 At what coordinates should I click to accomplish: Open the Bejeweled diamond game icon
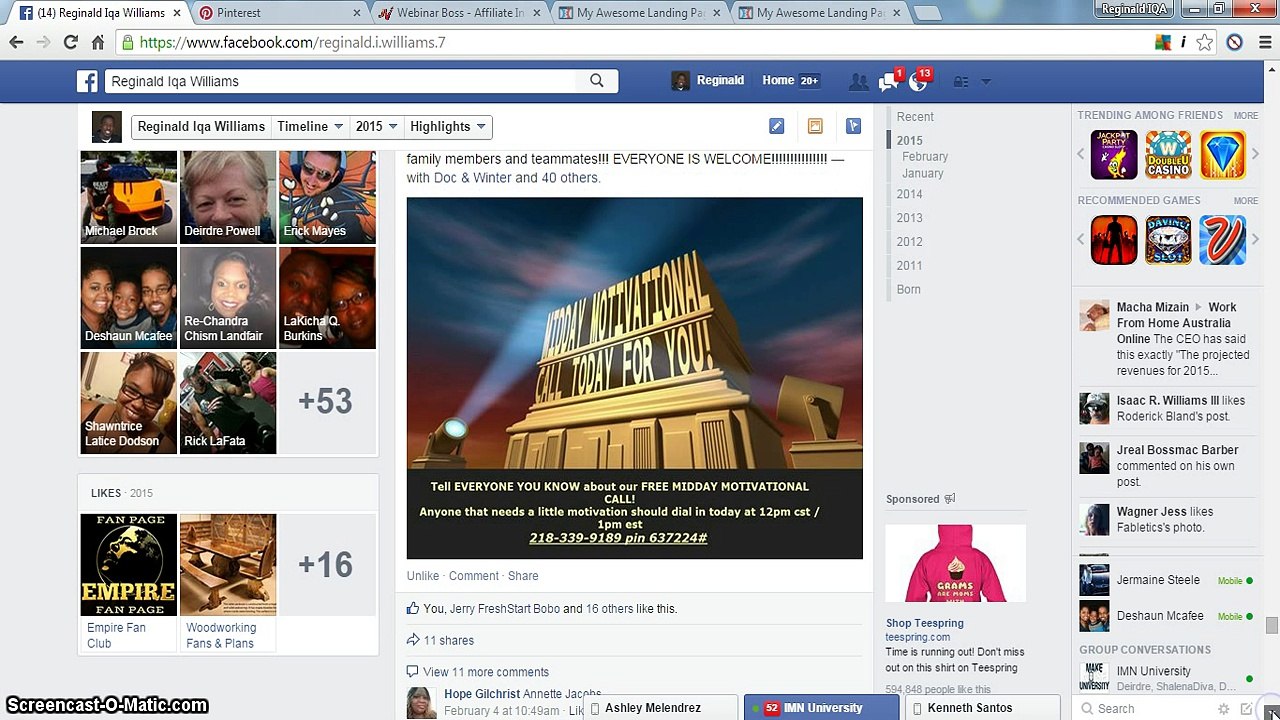click(x=1222, y=155)
